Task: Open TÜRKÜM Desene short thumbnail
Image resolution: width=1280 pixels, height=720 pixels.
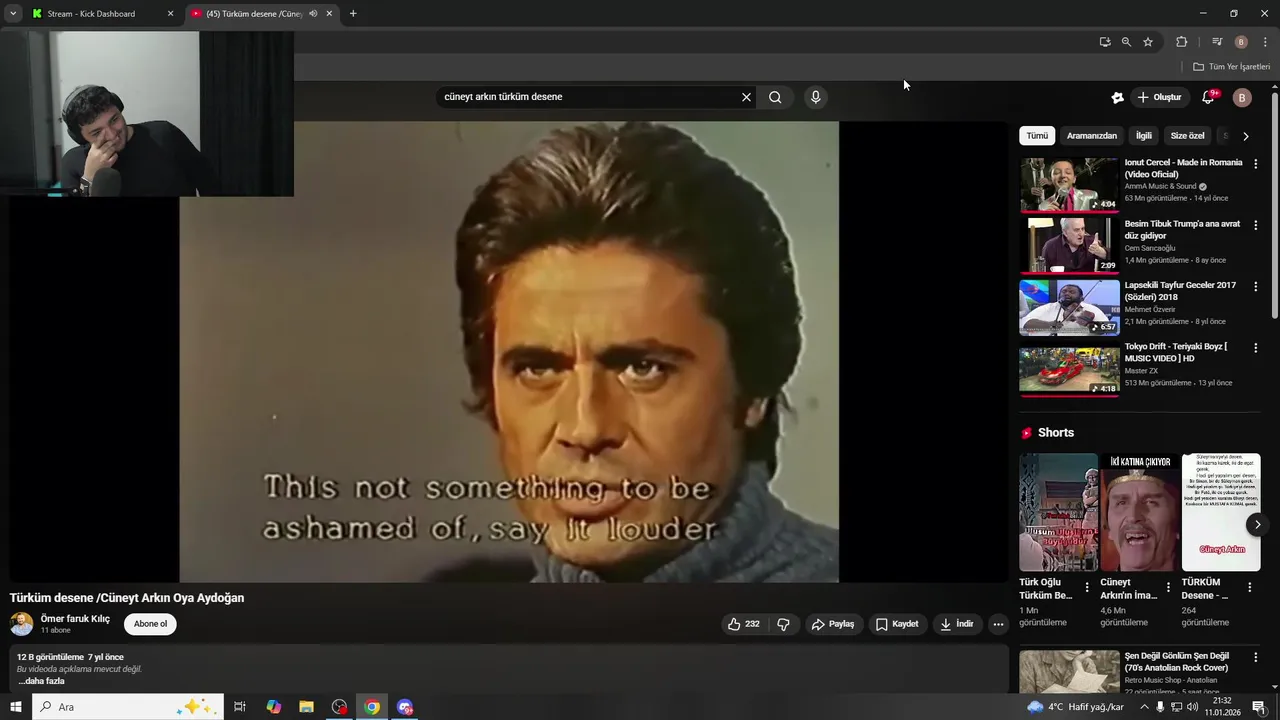Action: coord(1221,512)
